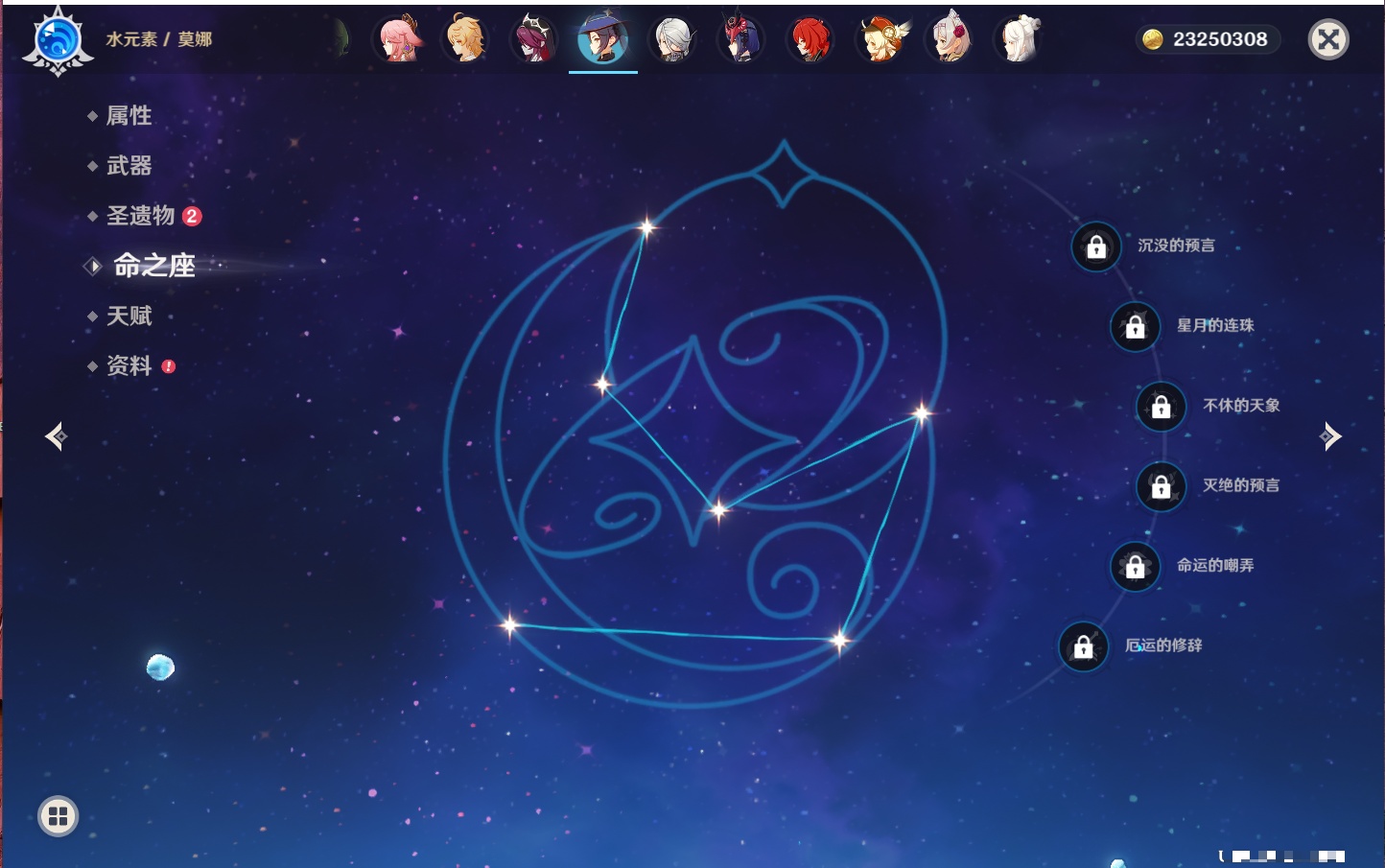Open the locked 命运的嘲弄 constellation node
This screenshot has width=1385, height=868.
1135,567
